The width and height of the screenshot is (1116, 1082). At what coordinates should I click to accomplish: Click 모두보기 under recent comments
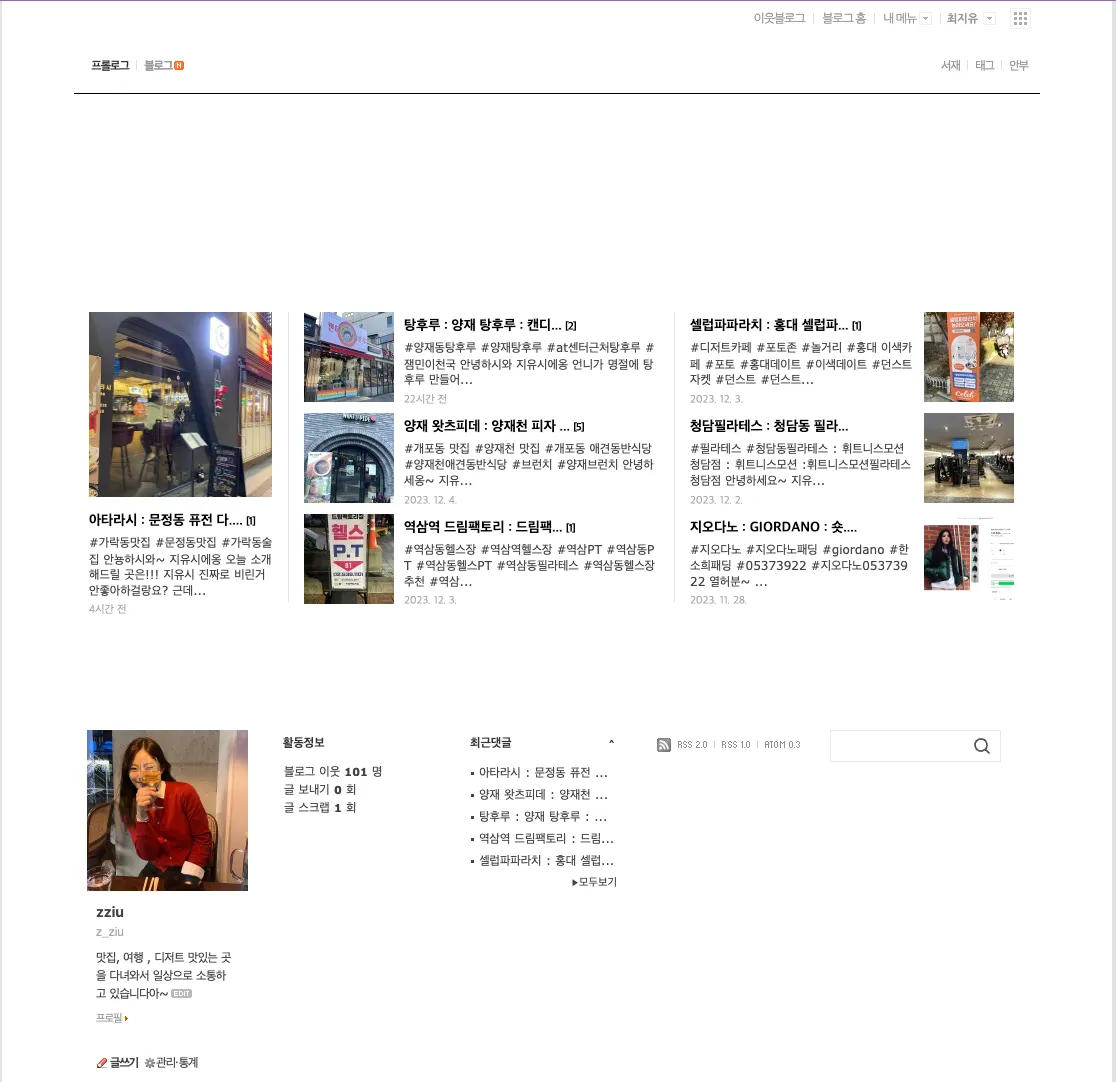(x=594, y=882)
